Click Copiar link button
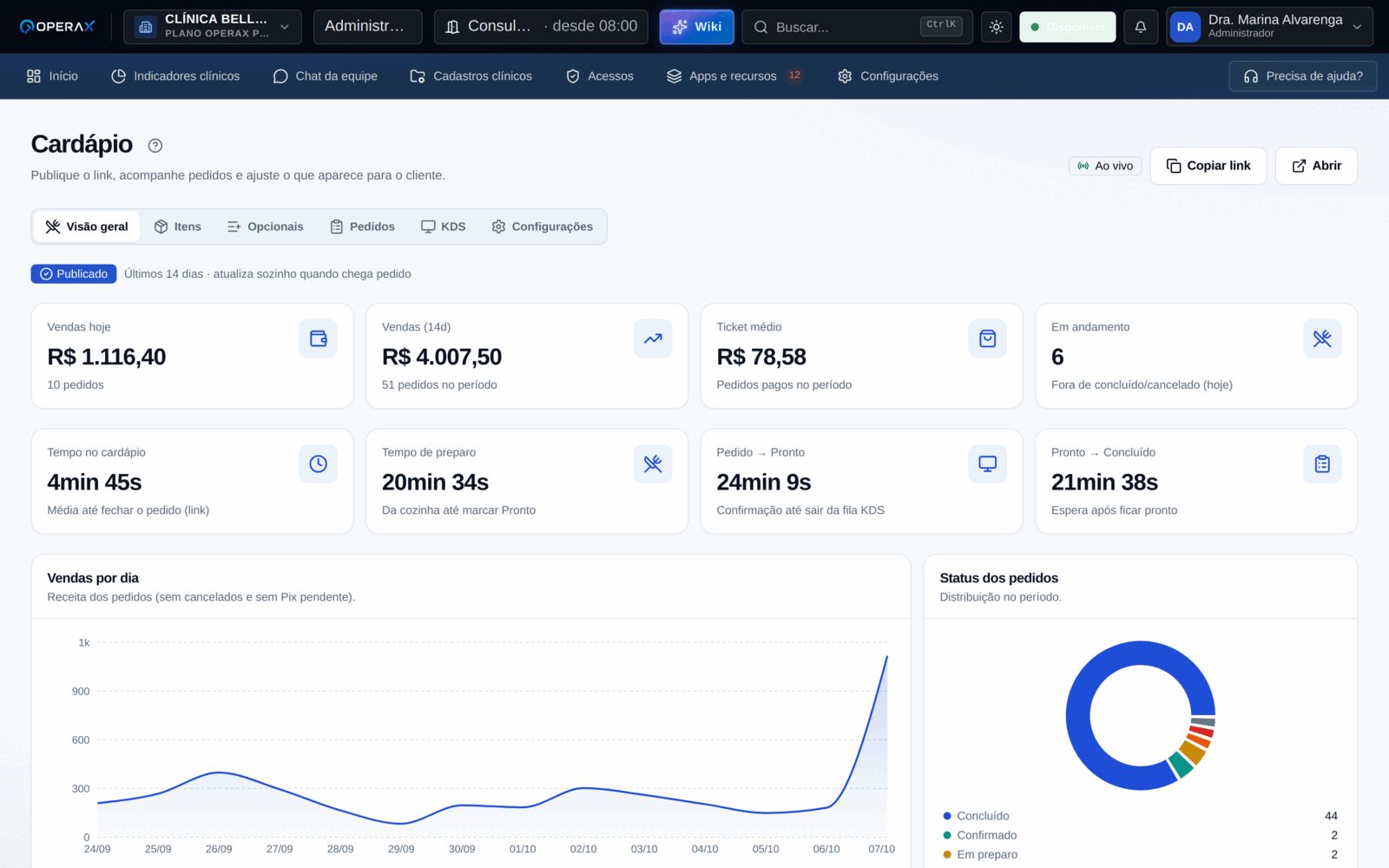 coord(1208,166)
